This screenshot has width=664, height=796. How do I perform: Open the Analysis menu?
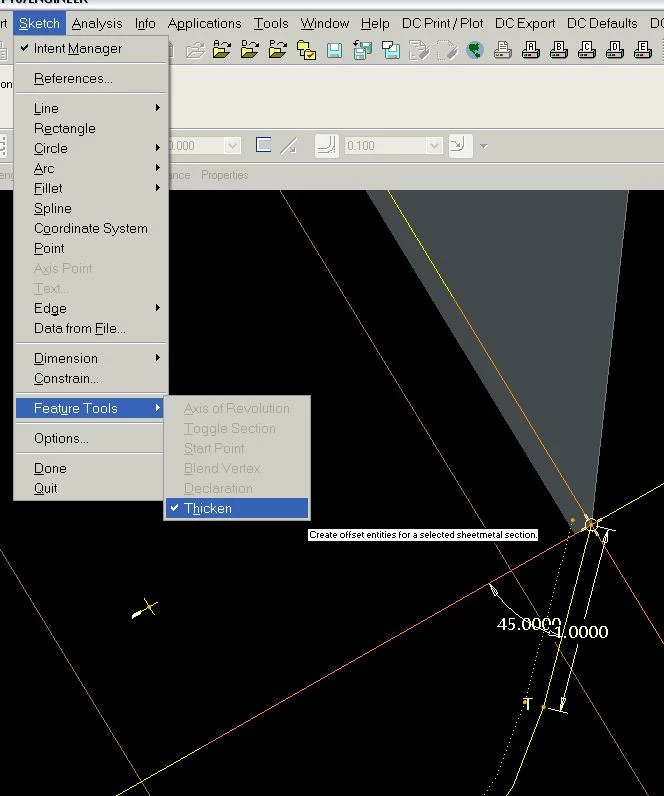click(96, 23)
